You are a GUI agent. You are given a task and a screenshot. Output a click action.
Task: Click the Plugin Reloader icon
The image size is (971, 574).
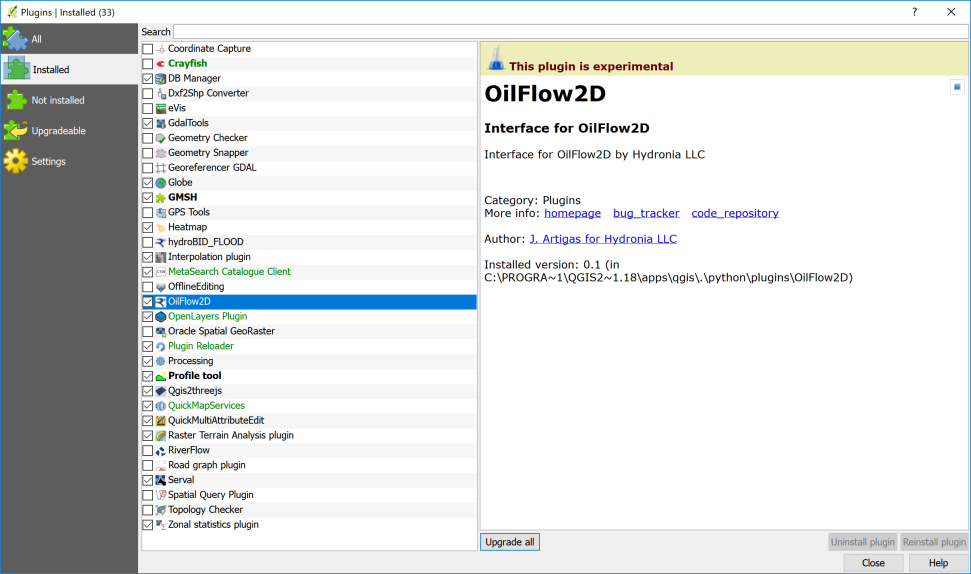[161, 347]
